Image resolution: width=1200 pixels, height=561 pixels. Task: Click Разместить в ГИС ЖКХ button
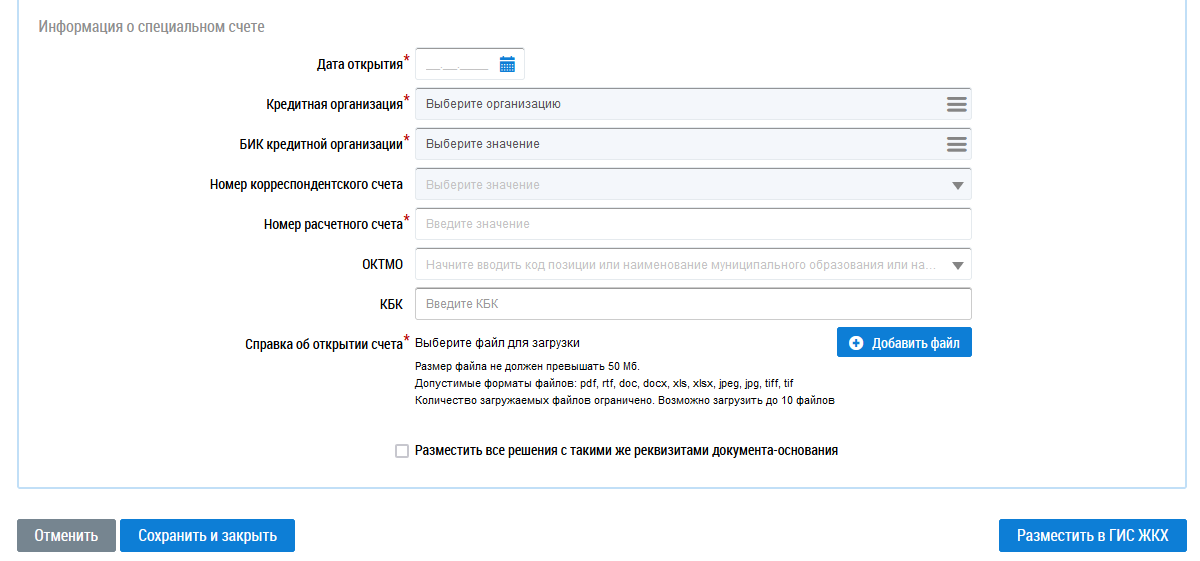coord(1092,535)
